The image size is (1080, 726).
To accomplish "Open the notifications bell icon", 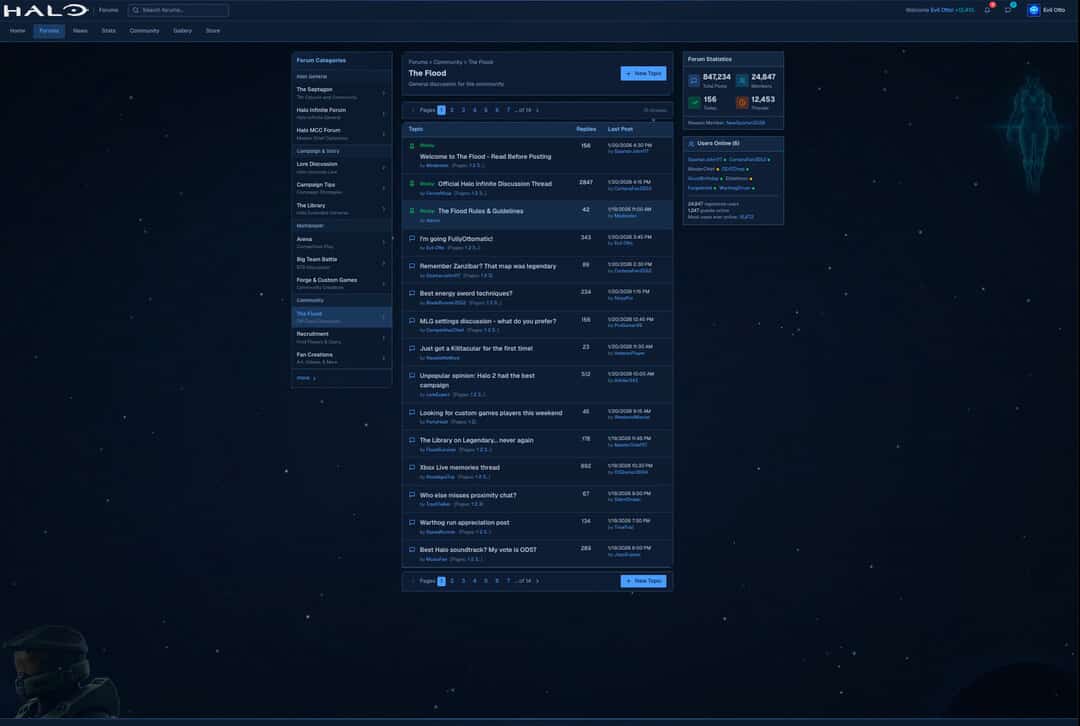I will click(x=987, y=10).
